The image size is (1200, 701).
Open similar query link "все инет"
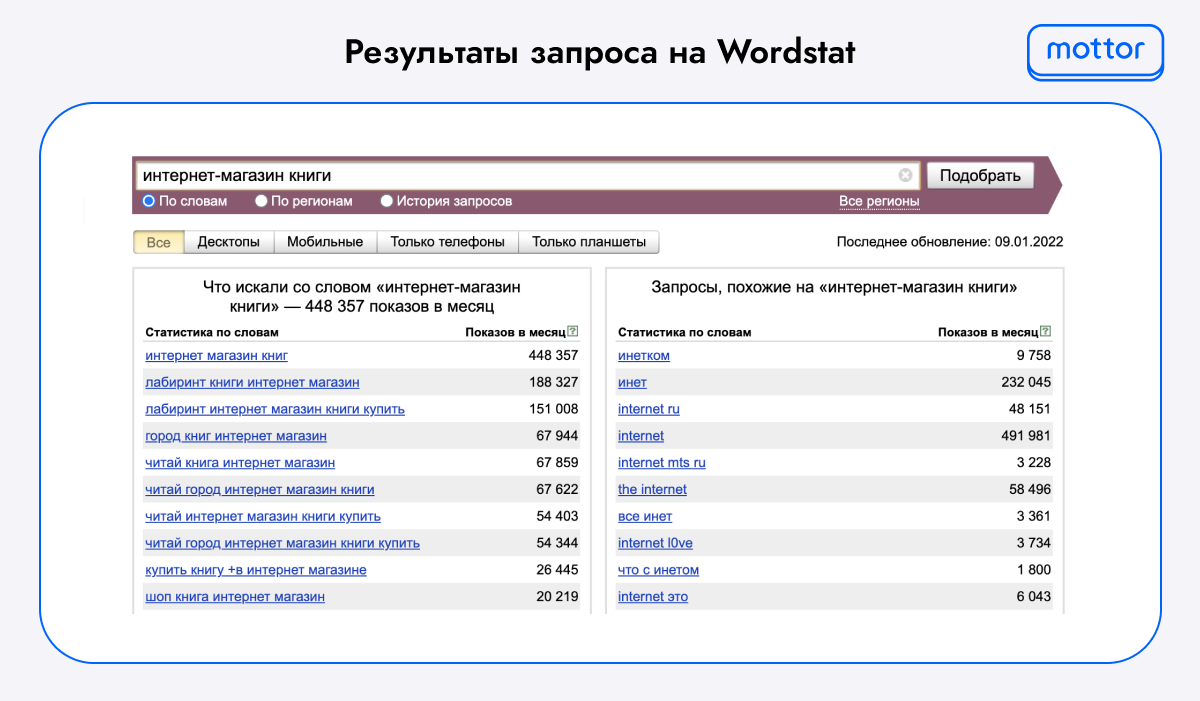coord(645,516)
